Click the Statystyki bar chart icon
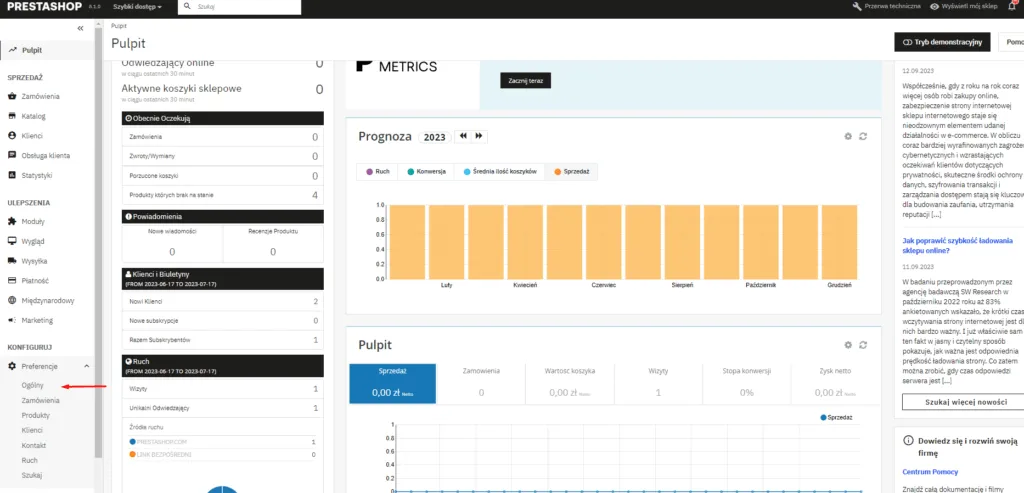Image resolution: width=1024 pixels, height=493 pixels. pyautogui.click(x=12, y=175)
